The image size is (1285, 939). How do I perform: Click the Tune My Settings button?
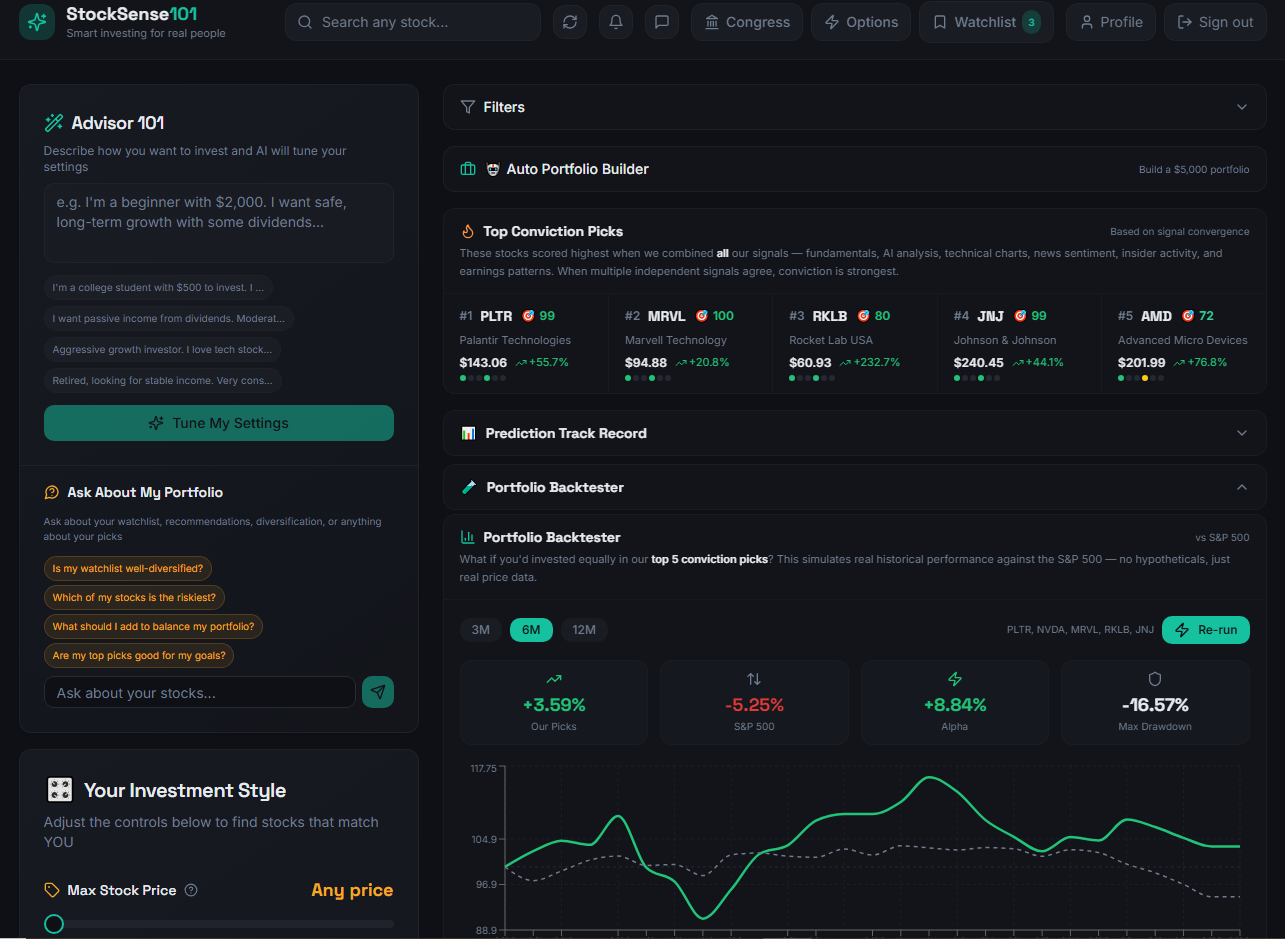(219, 423)
